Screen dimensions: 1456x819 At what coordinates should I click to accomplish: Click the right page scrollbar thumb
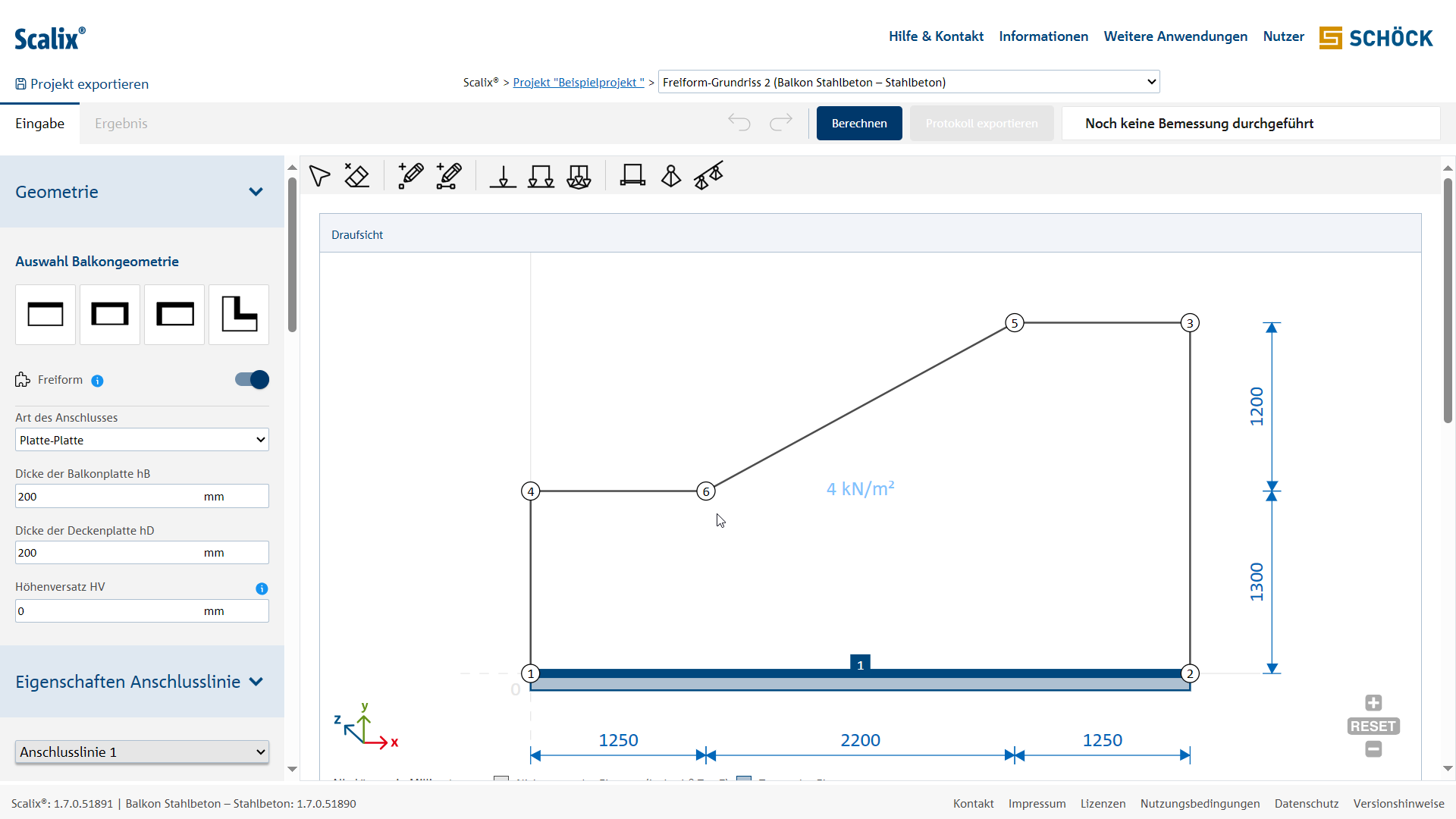pos(1448,300)
